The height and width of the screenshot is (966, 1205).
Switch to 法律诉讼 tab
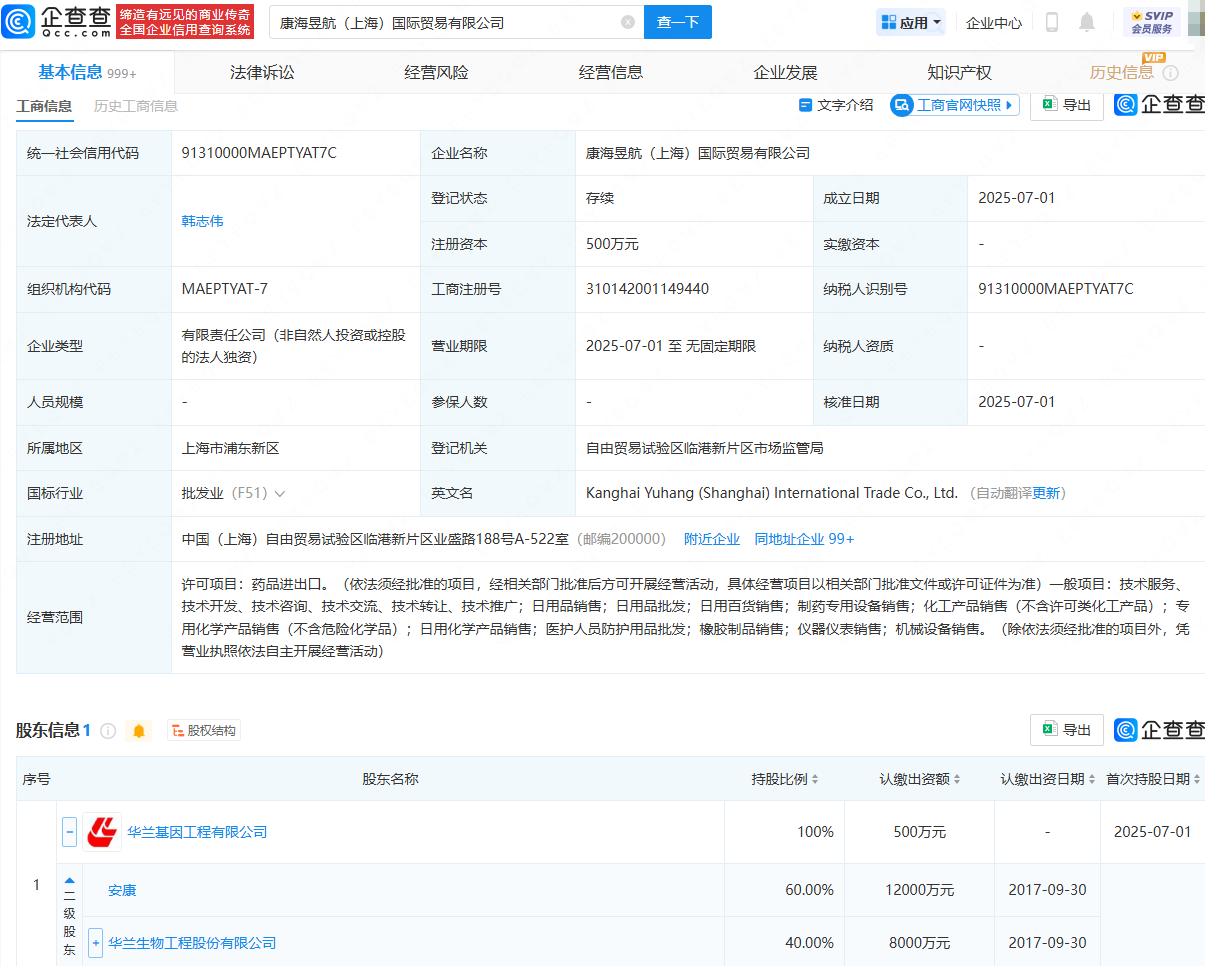pos(262,72)
